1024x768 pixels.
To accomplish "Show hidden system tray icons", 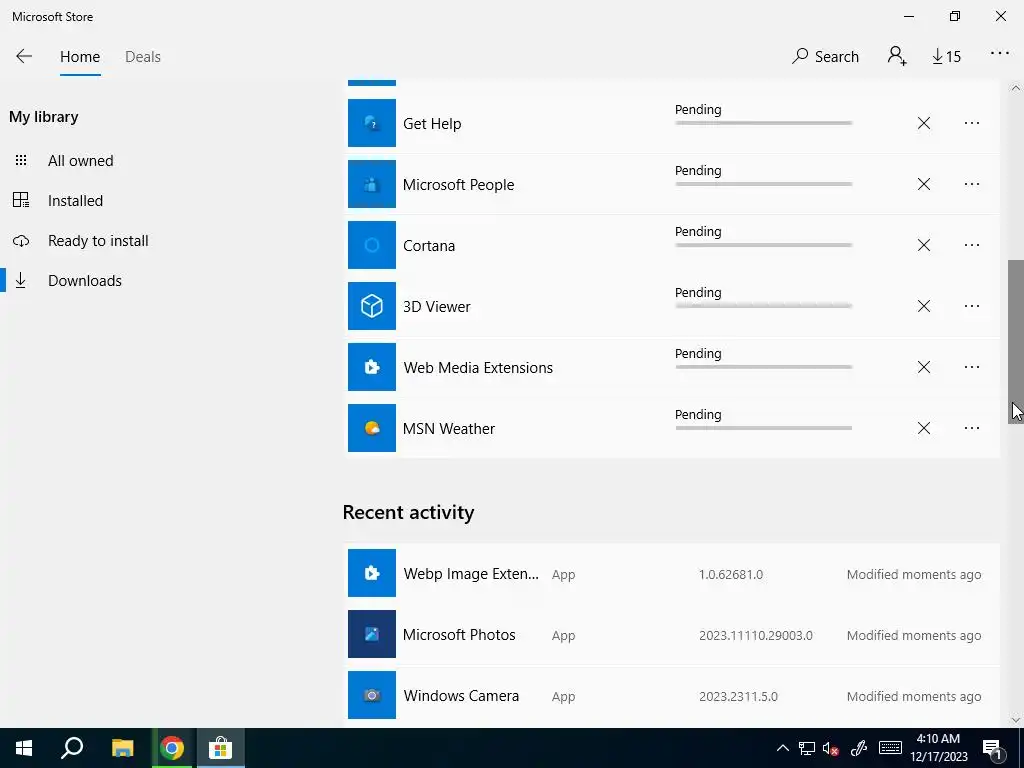I will (782, 748).
